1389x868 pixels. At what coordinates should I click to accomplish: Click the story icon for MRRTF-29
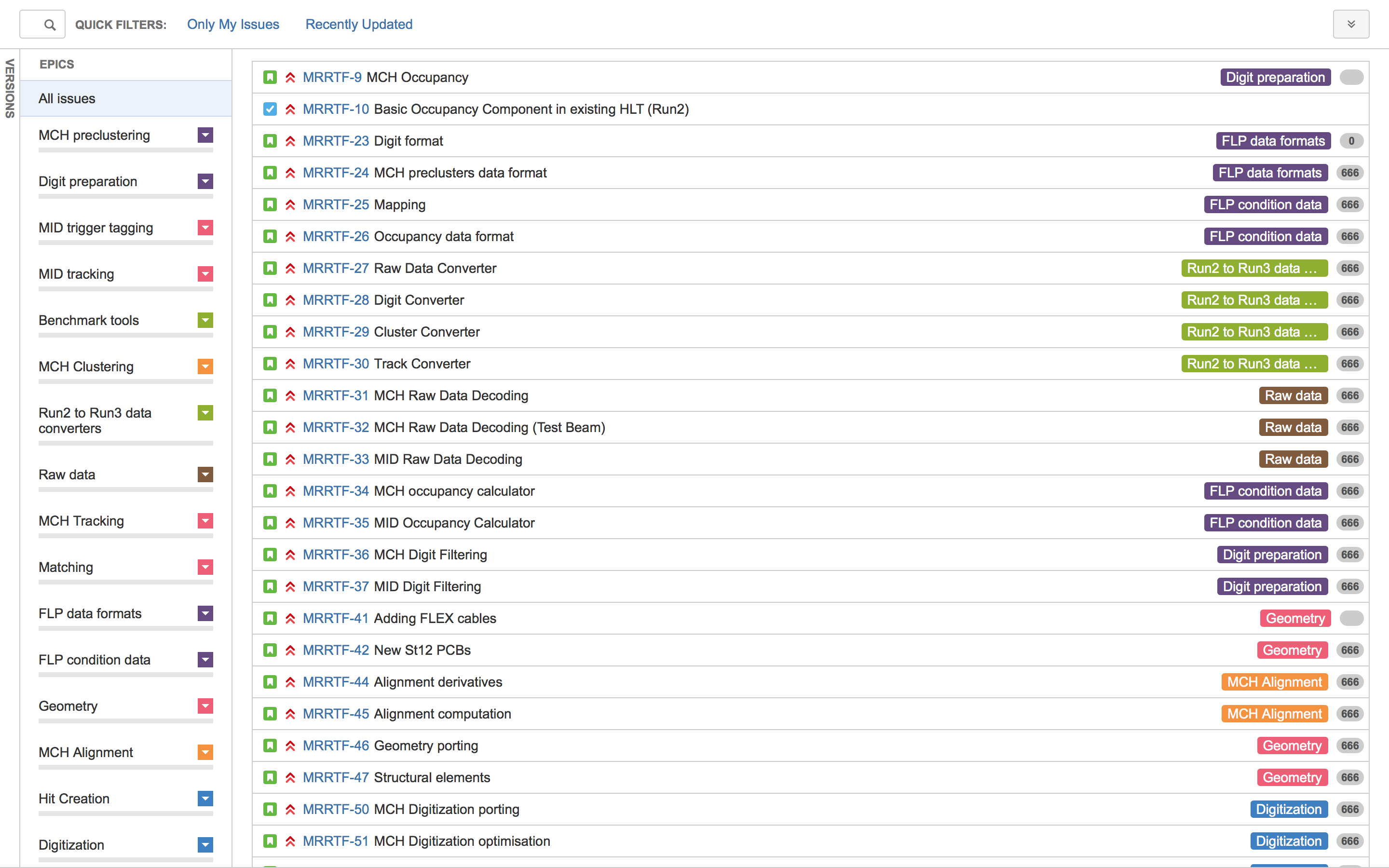pyautogui.click(x=270, y=332)
